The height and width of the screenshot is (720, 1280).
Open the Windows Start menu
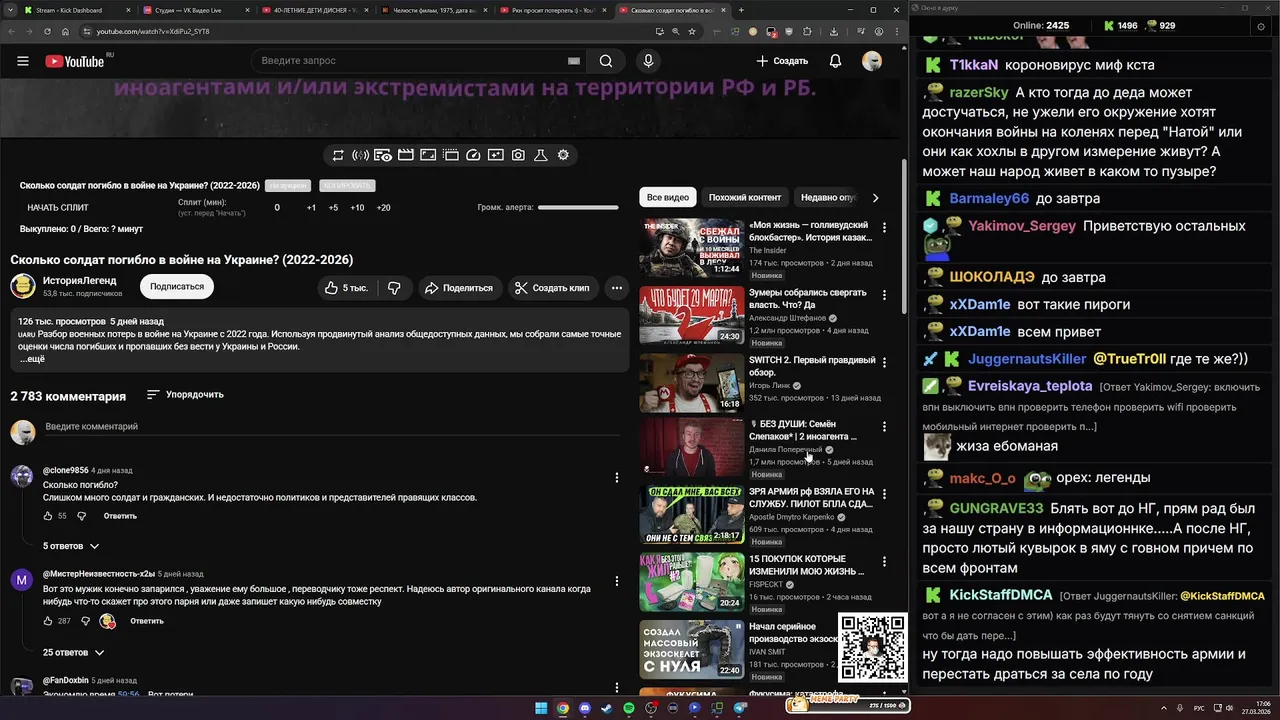(541, 708)
